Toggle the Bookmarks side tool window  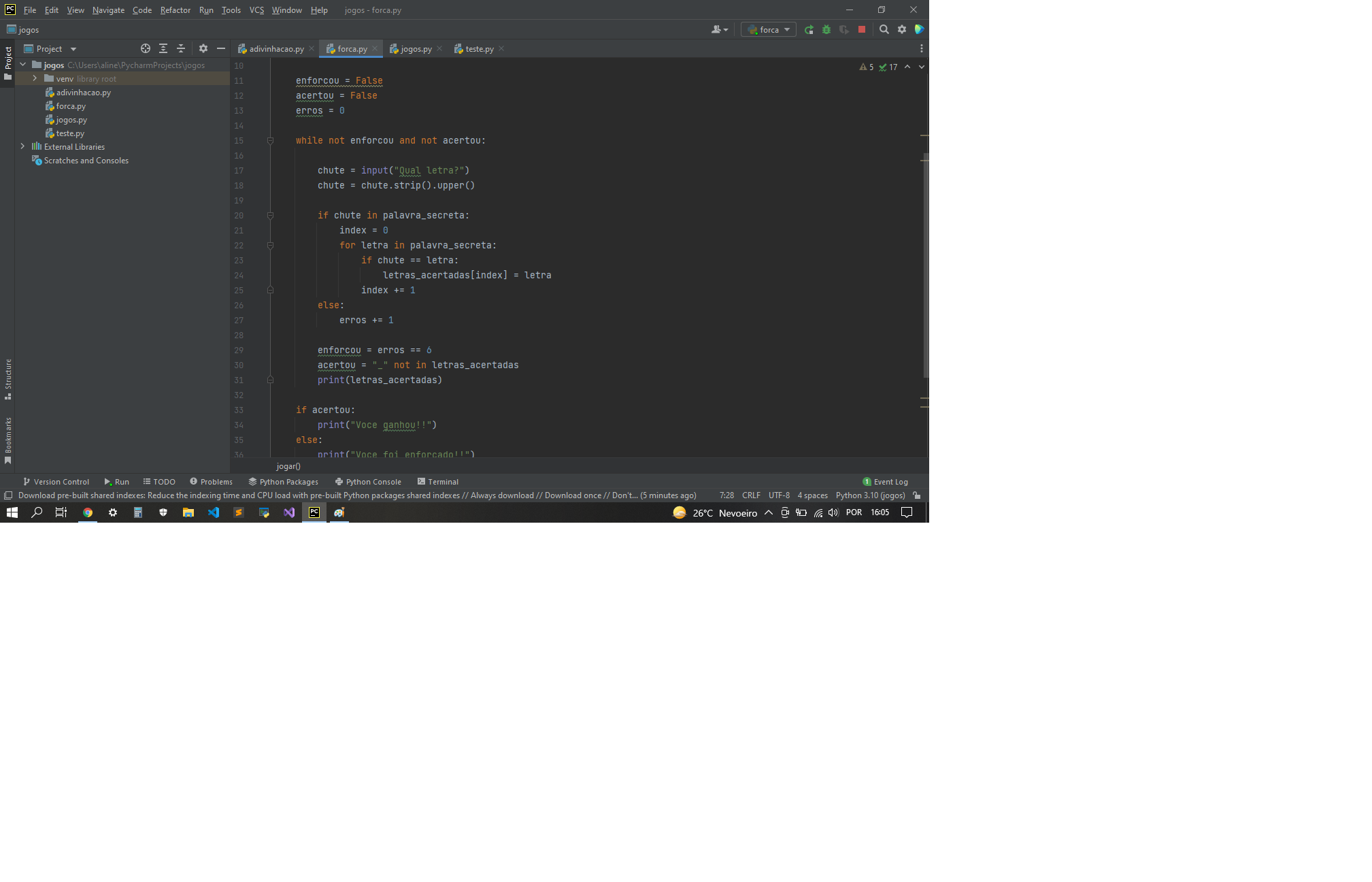(x=8, y=440)
